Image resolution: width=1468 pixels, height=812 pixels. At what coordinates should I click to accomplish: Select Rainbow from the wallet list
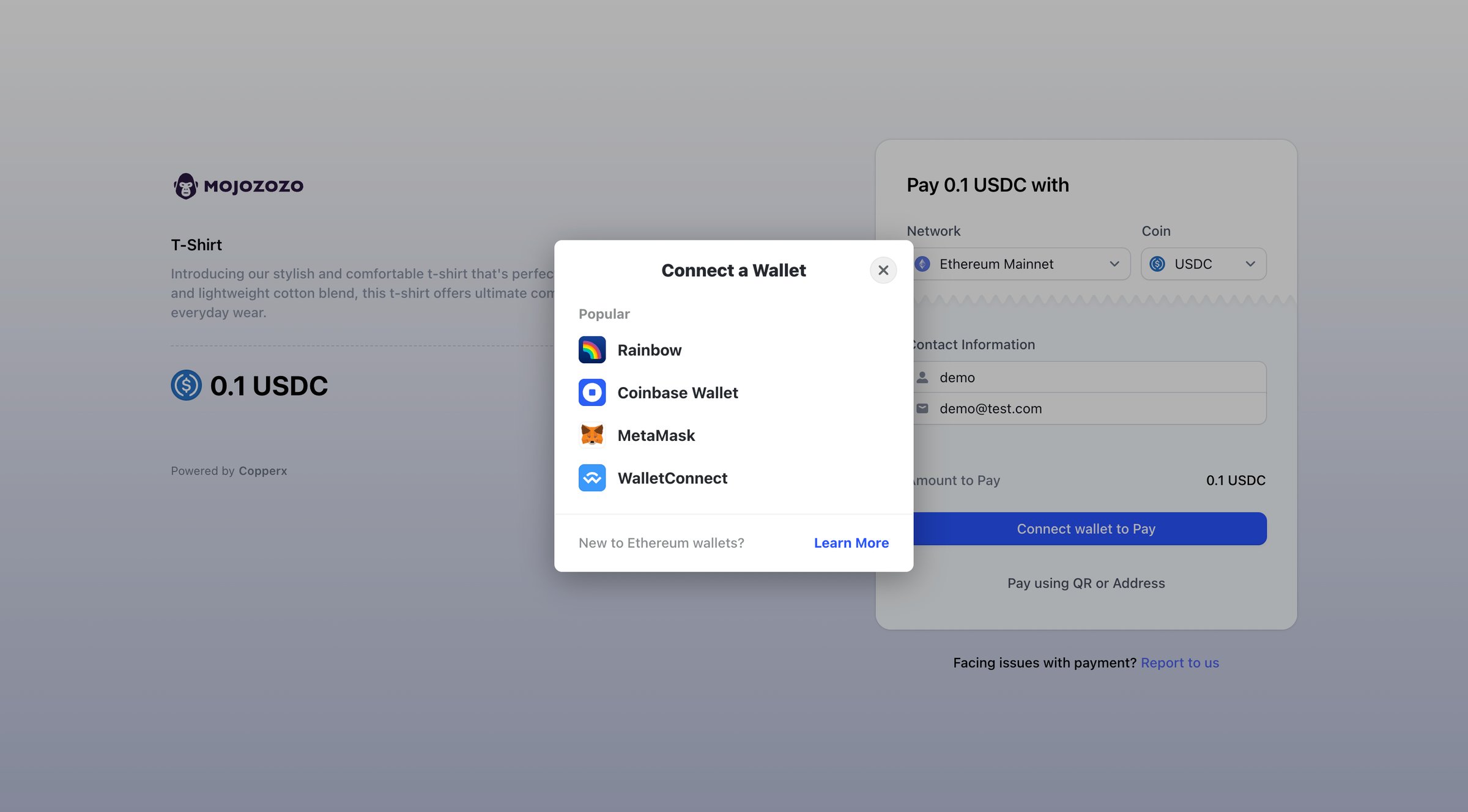tap(733, 350)
